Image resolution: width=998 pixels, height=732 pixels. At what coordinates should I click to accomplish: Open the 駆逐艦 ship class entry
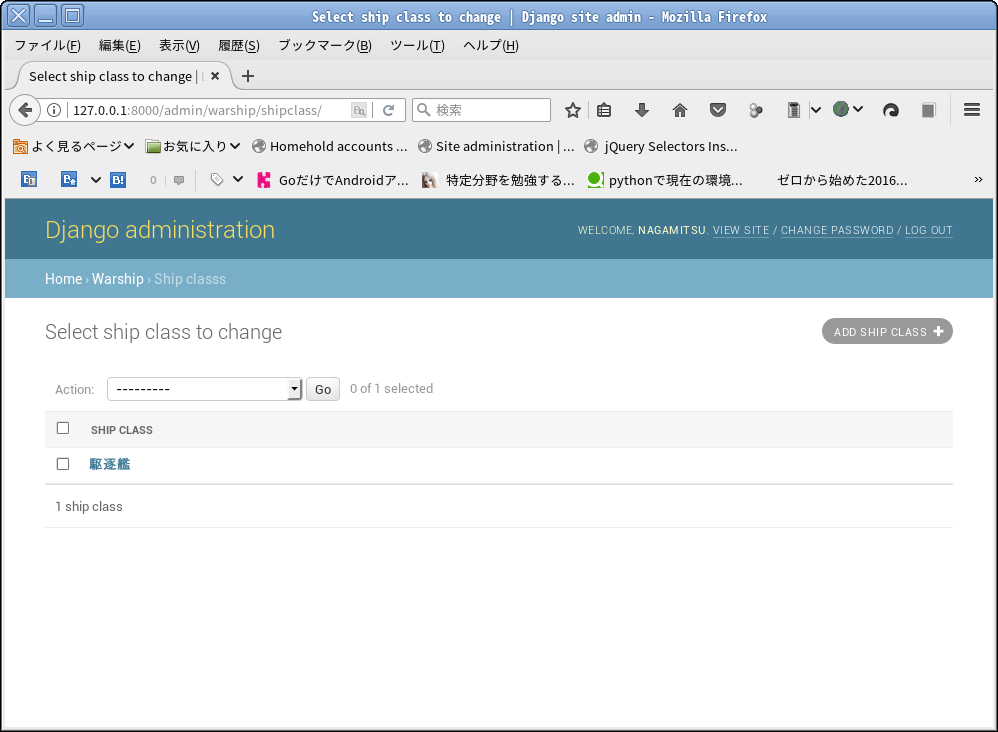[x=109, y=464]
